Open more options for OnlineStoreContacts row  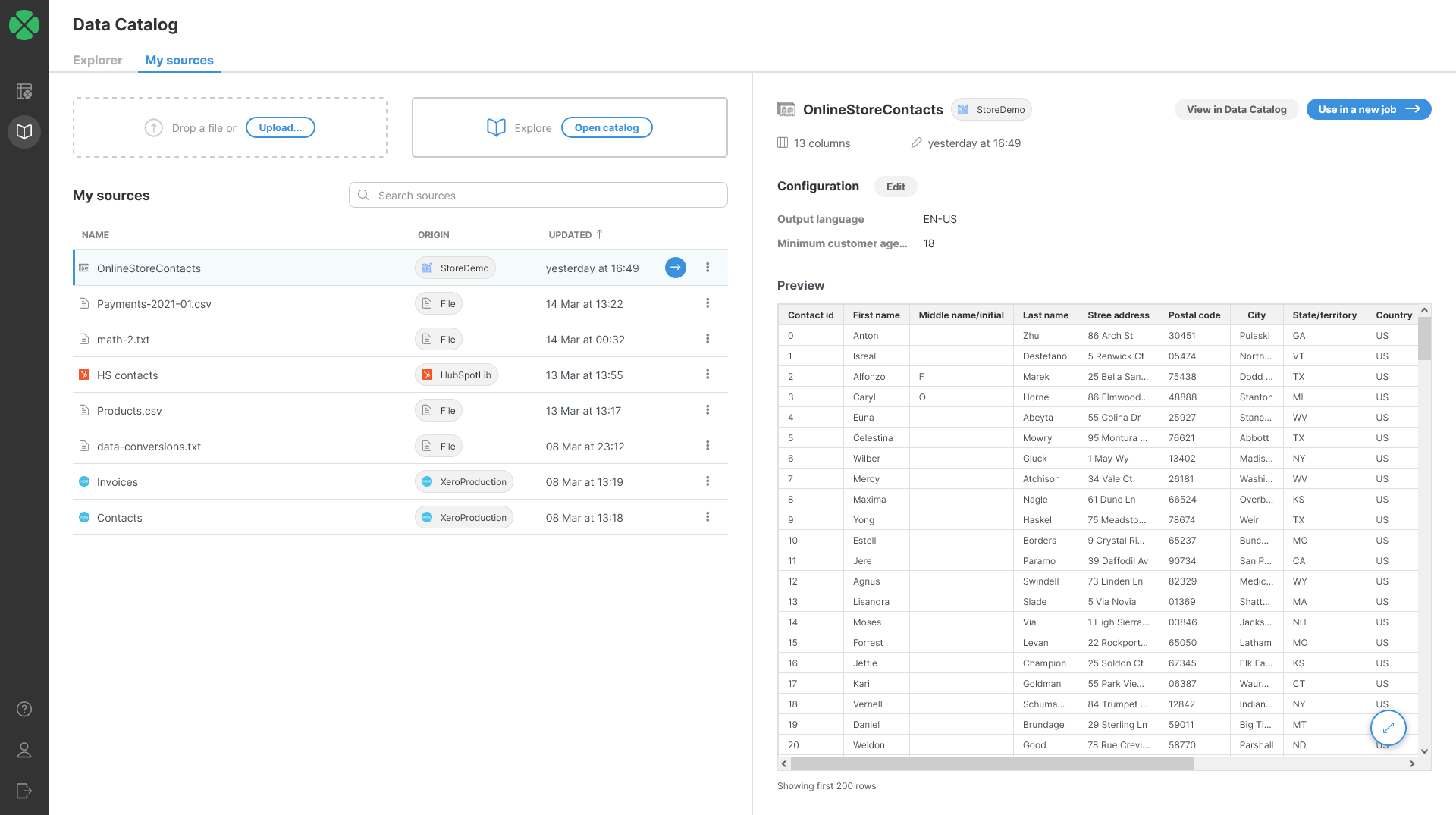(708, 268)
